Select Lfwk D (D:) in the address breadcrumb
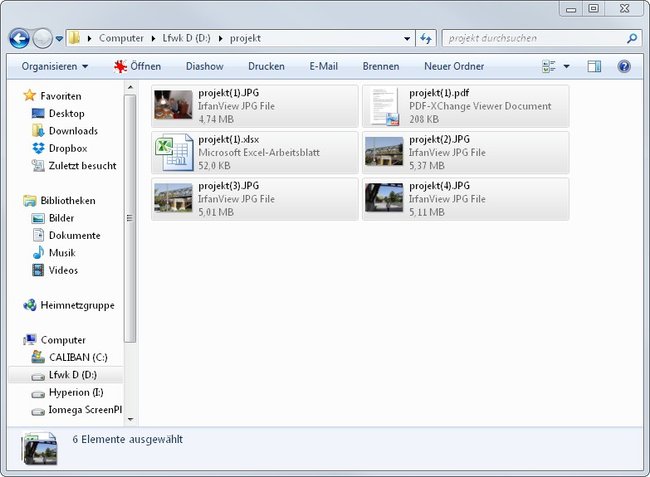Viewport: 650px width, 477px height. click(x=186, y=38)
